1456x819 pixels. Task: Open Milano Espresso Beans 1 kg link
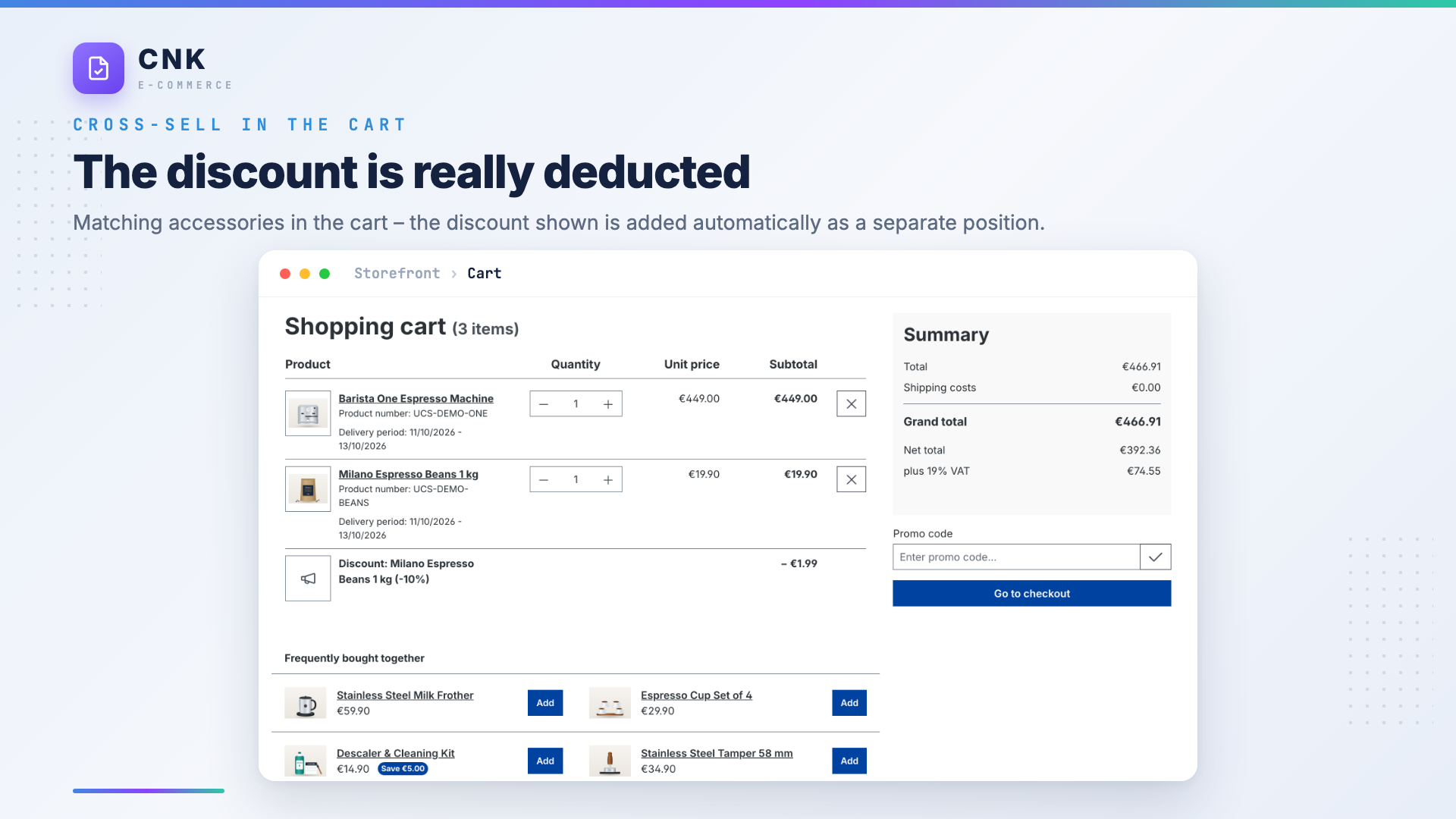coord(408,475)
